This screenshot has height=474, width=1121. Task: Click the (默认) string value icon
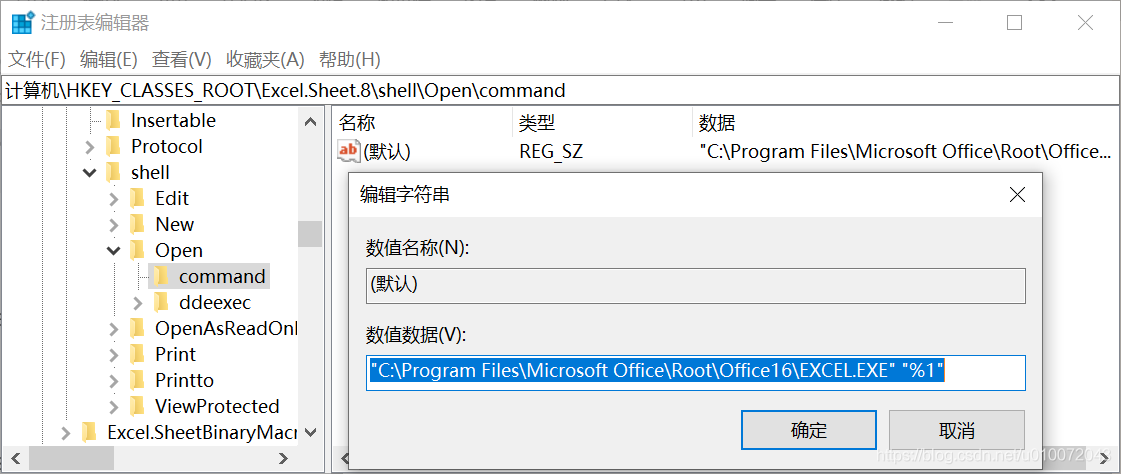(349, 152)
